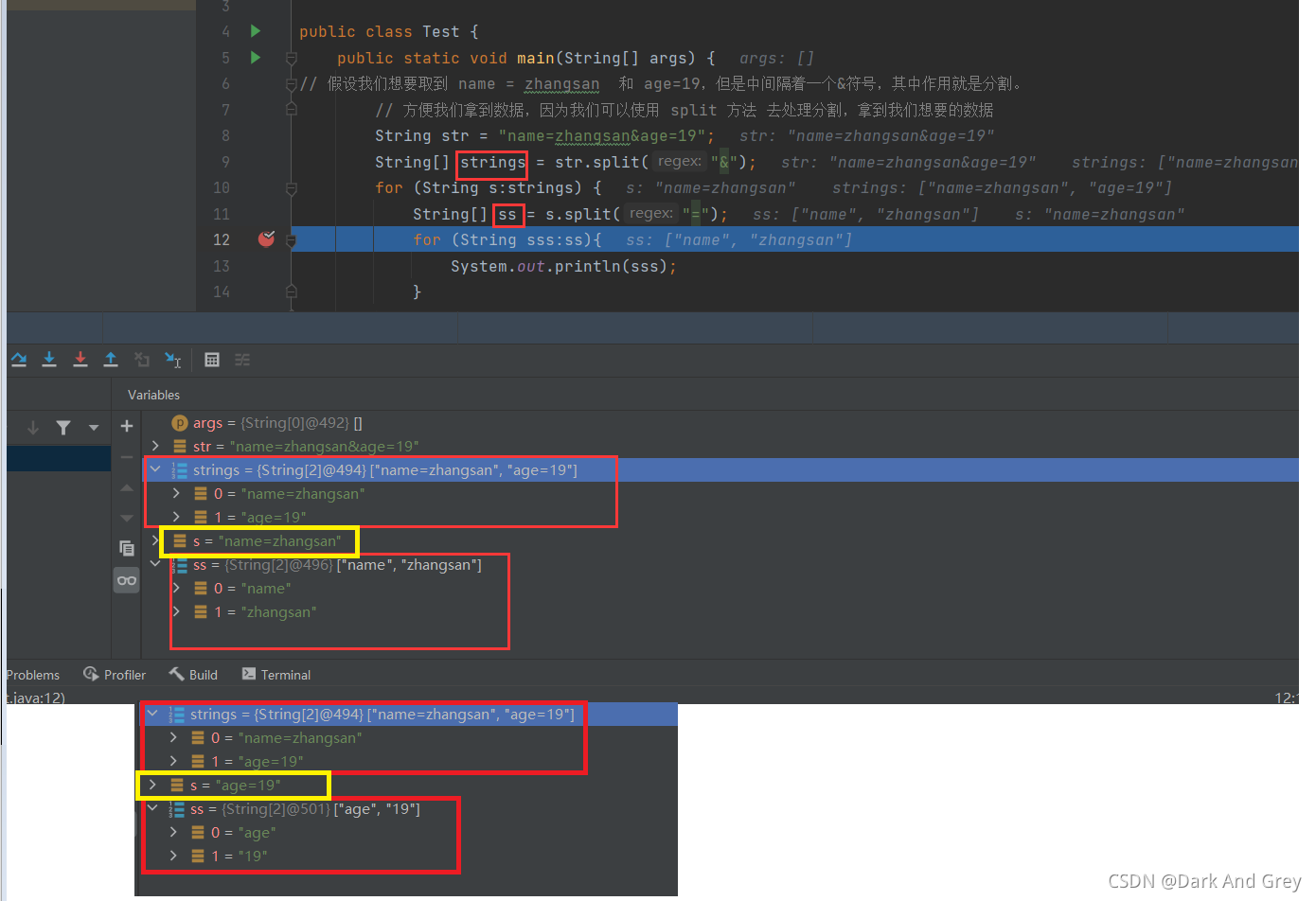This screenshot has height=901, width=1316.
Task: Click the Variables panel tab
Action: 153,395
